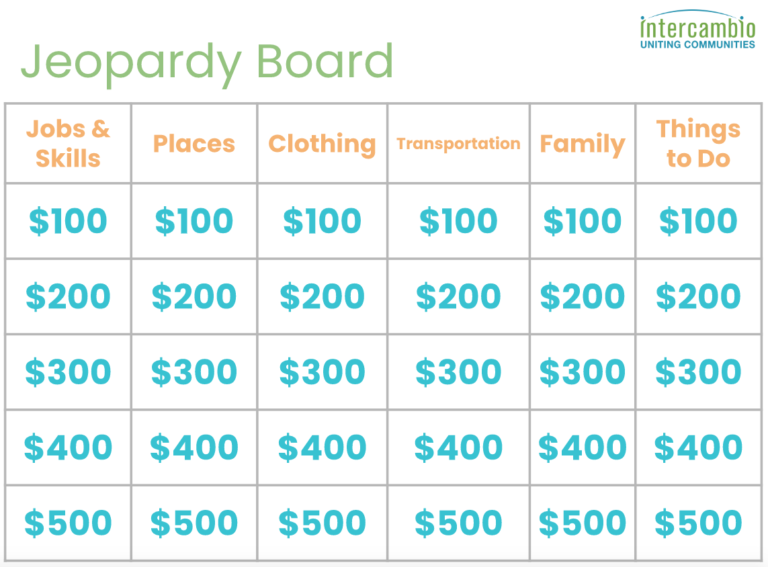768x567 pixels.
Task: Pick Things to Do for $500
Action: pyautogui.click(x=698, y=523)
